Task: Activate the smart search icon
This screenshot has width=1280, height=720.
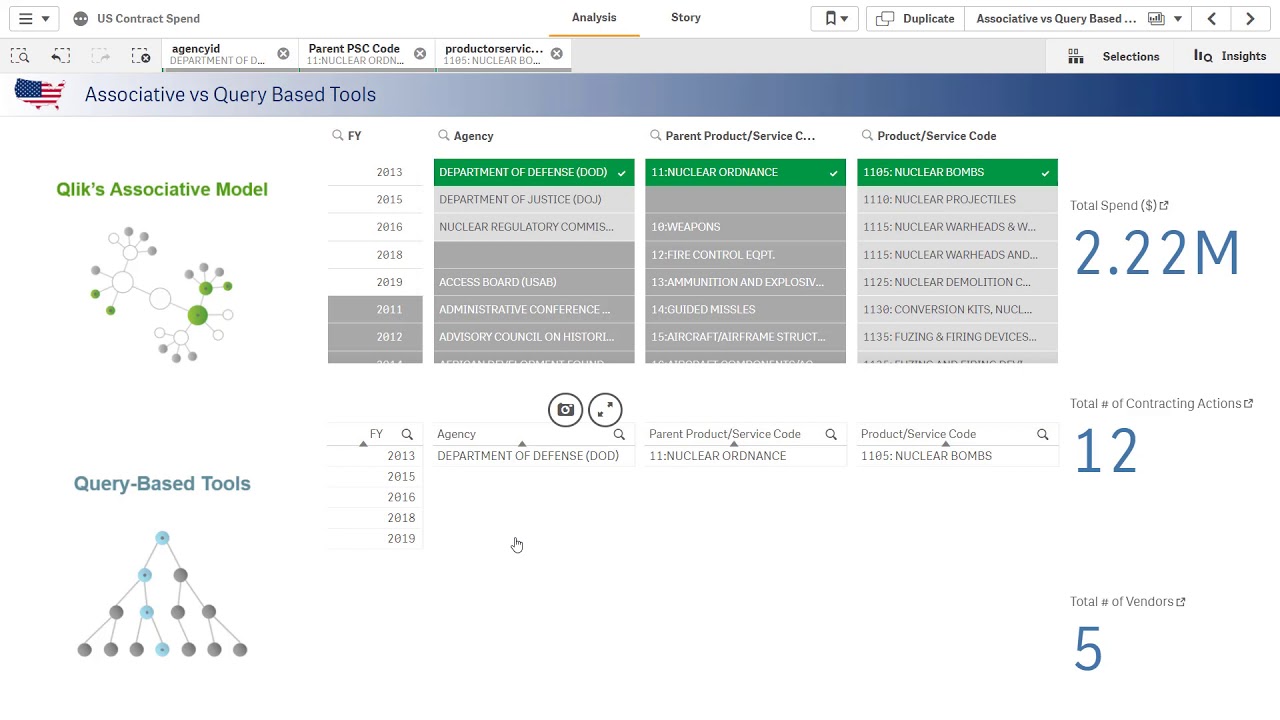Action: (20, 56)
